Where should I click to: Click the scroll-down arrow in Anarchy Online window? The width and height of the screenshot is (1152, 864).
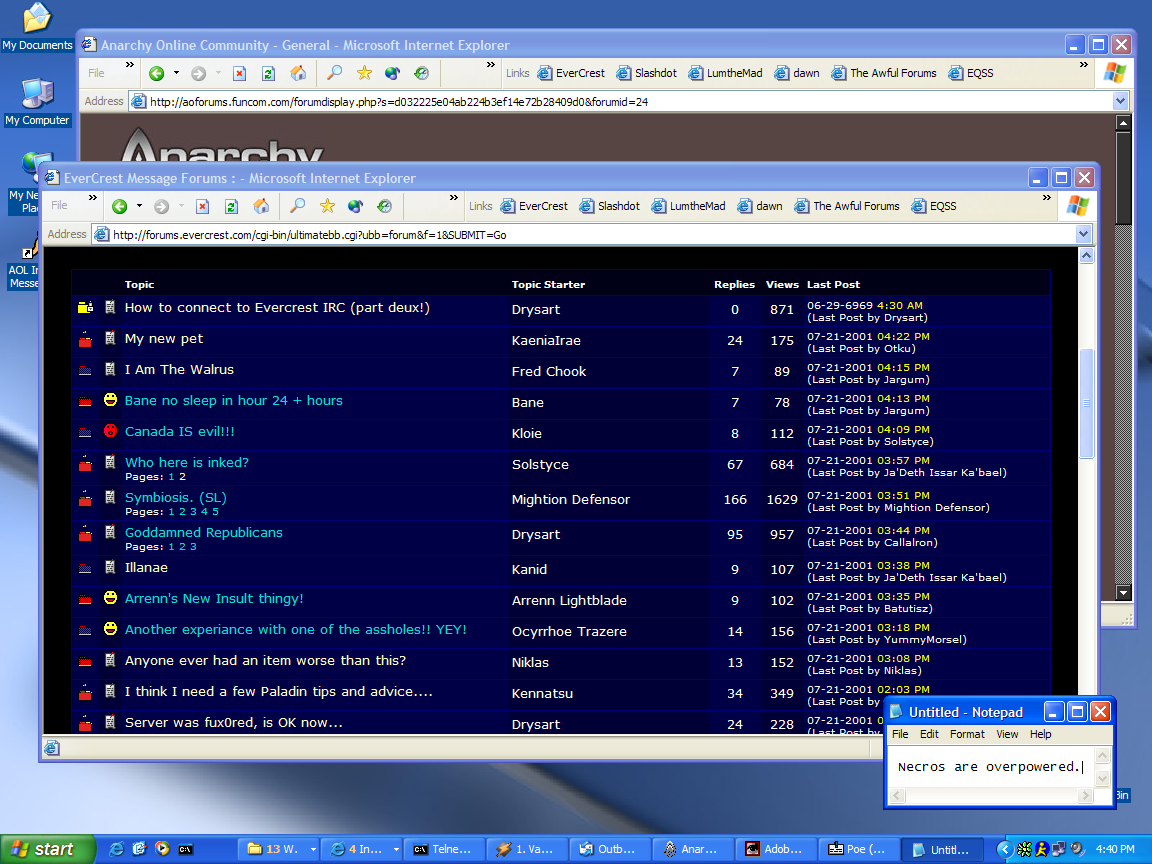pyautogui.click(x=1123, y=592)
